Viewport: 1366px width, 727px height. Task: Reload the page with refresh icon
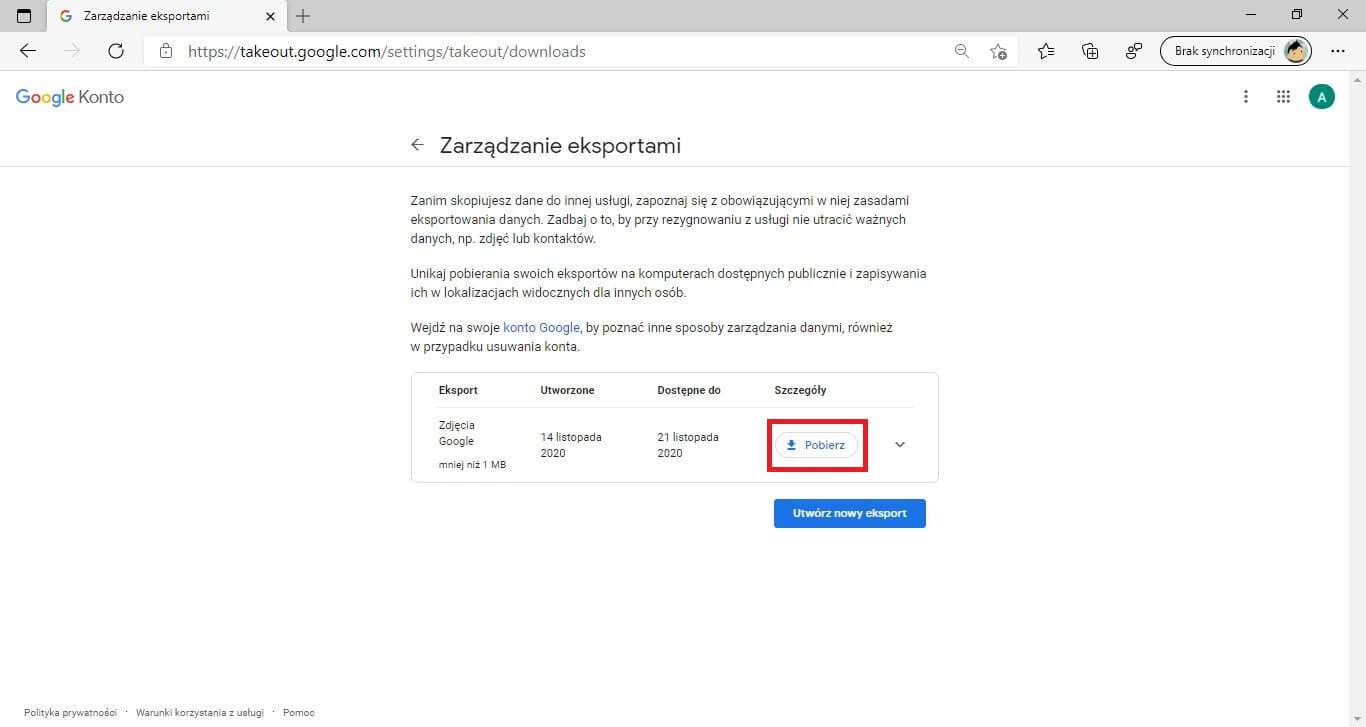pos(116,51)
